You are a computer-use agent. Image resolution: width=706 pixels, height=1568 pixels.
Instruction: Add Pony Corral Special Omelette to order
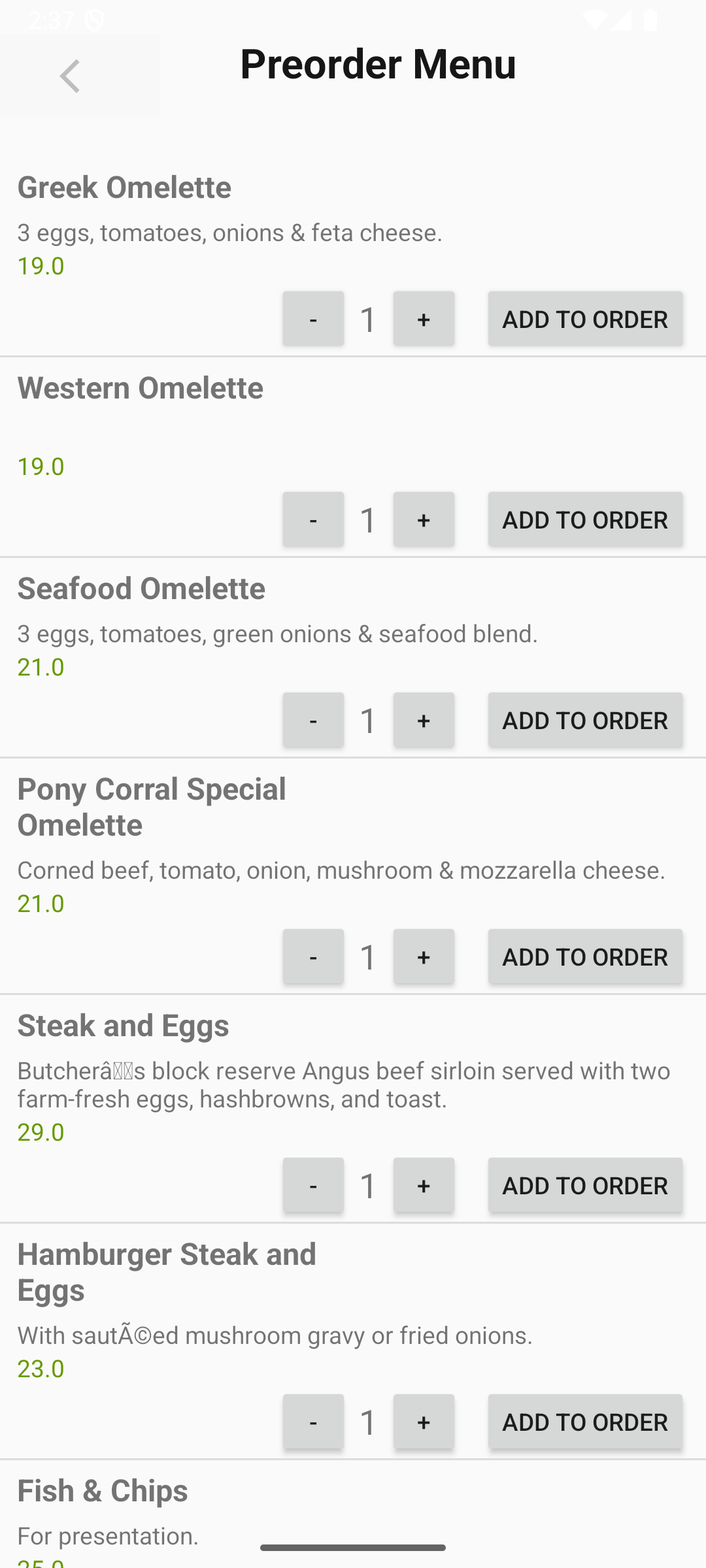pyautogui.click(x=585, y=956)
